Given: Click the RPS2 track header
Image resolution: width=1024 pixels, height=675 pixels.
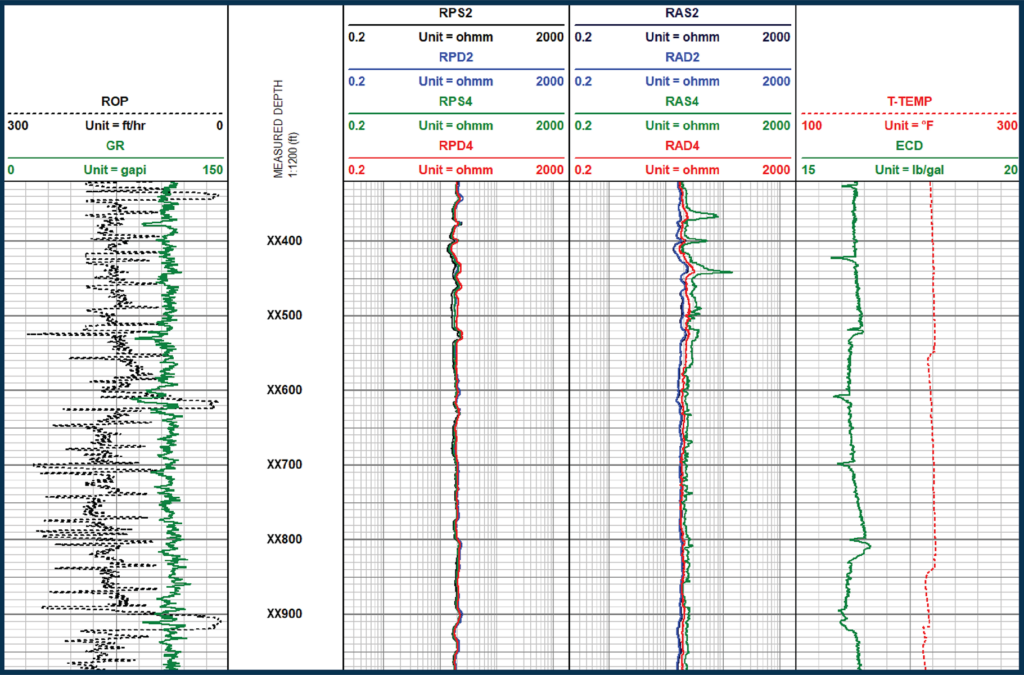Looking at the screenshot, I should (x=455, y=13).
